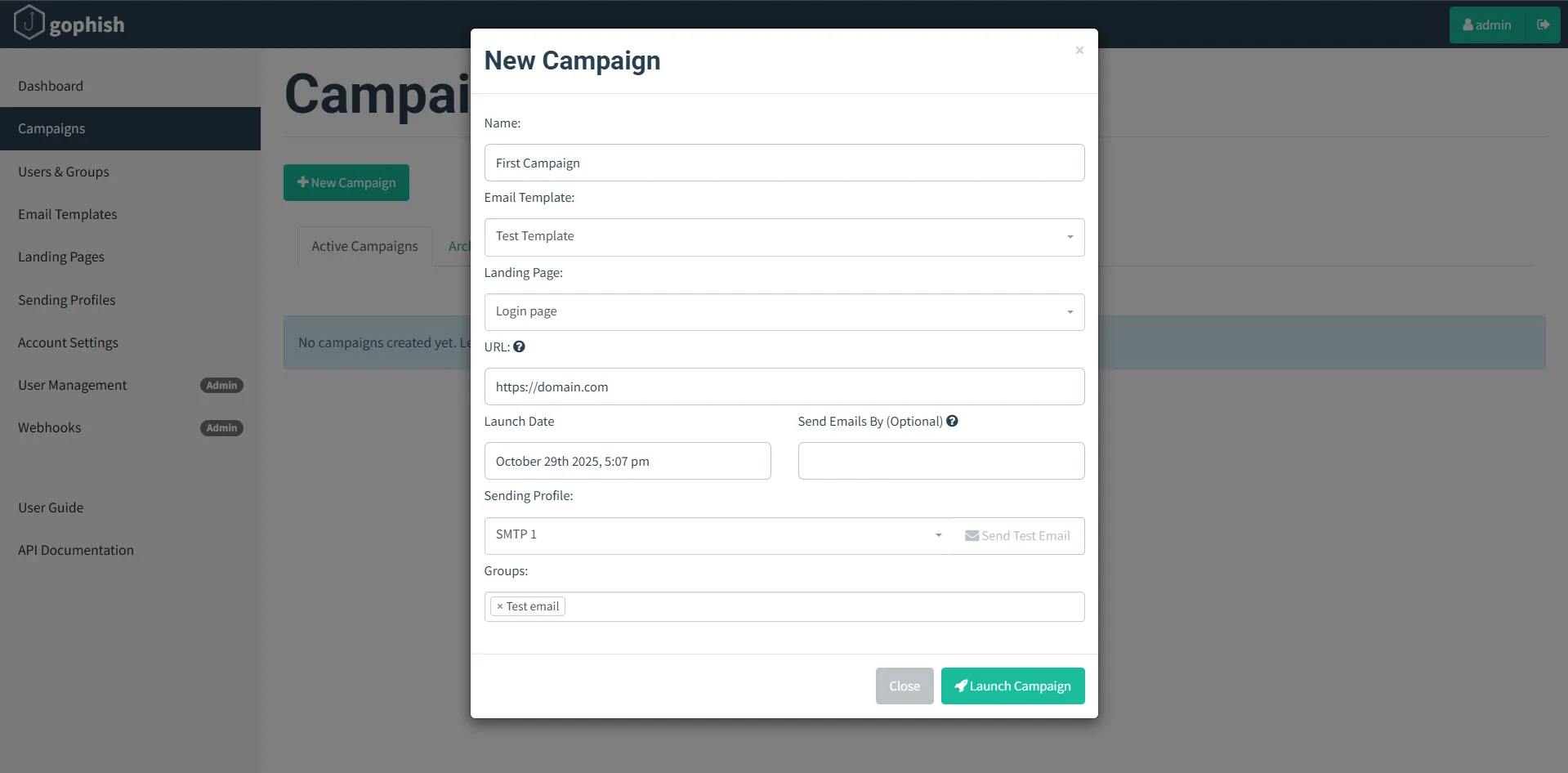Open the Email Template dropdown

click(x=784, y=237)
